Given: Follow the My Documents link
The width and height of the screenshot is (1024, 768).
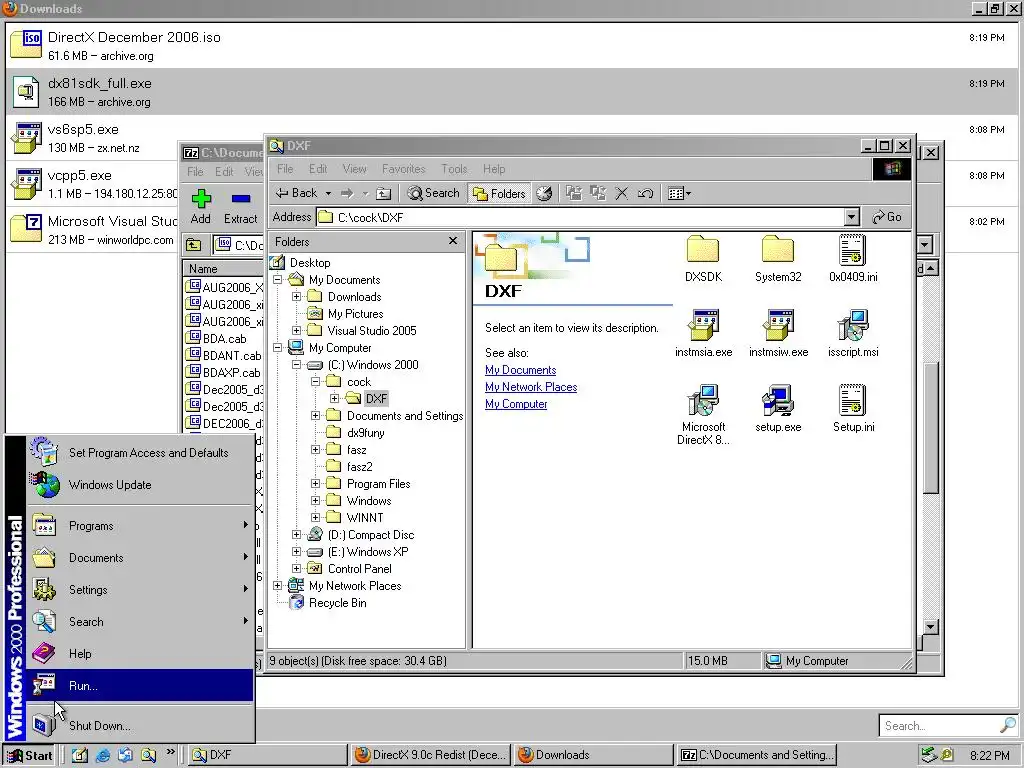Looking at the screenshot, I should [520, 370].
